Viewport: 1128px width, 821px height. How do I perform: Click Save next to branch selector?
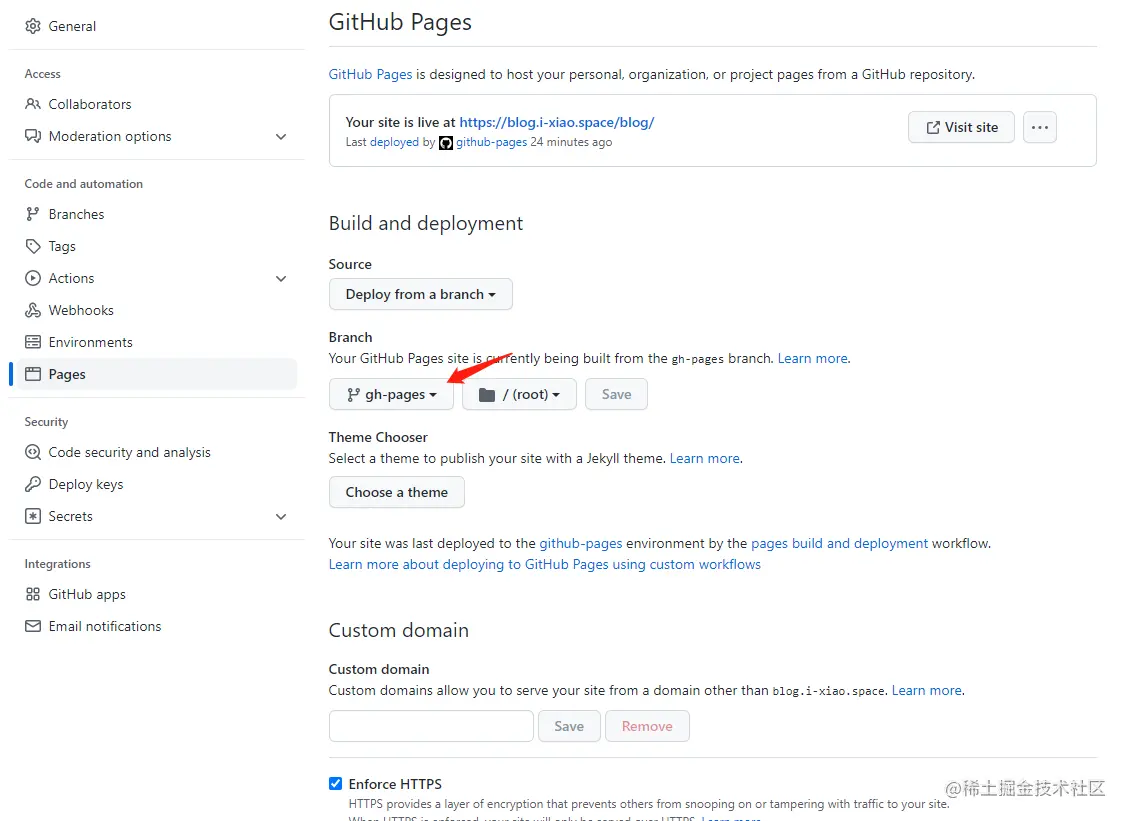click(617, 394)
